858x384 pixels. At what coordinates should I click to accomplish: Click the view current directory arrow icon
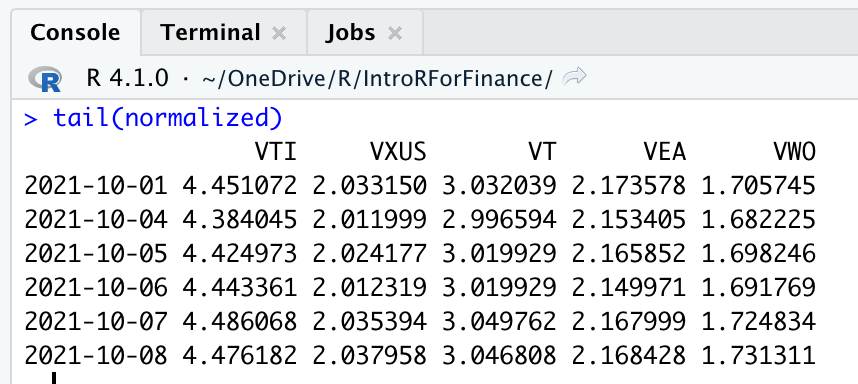[574, 77]
